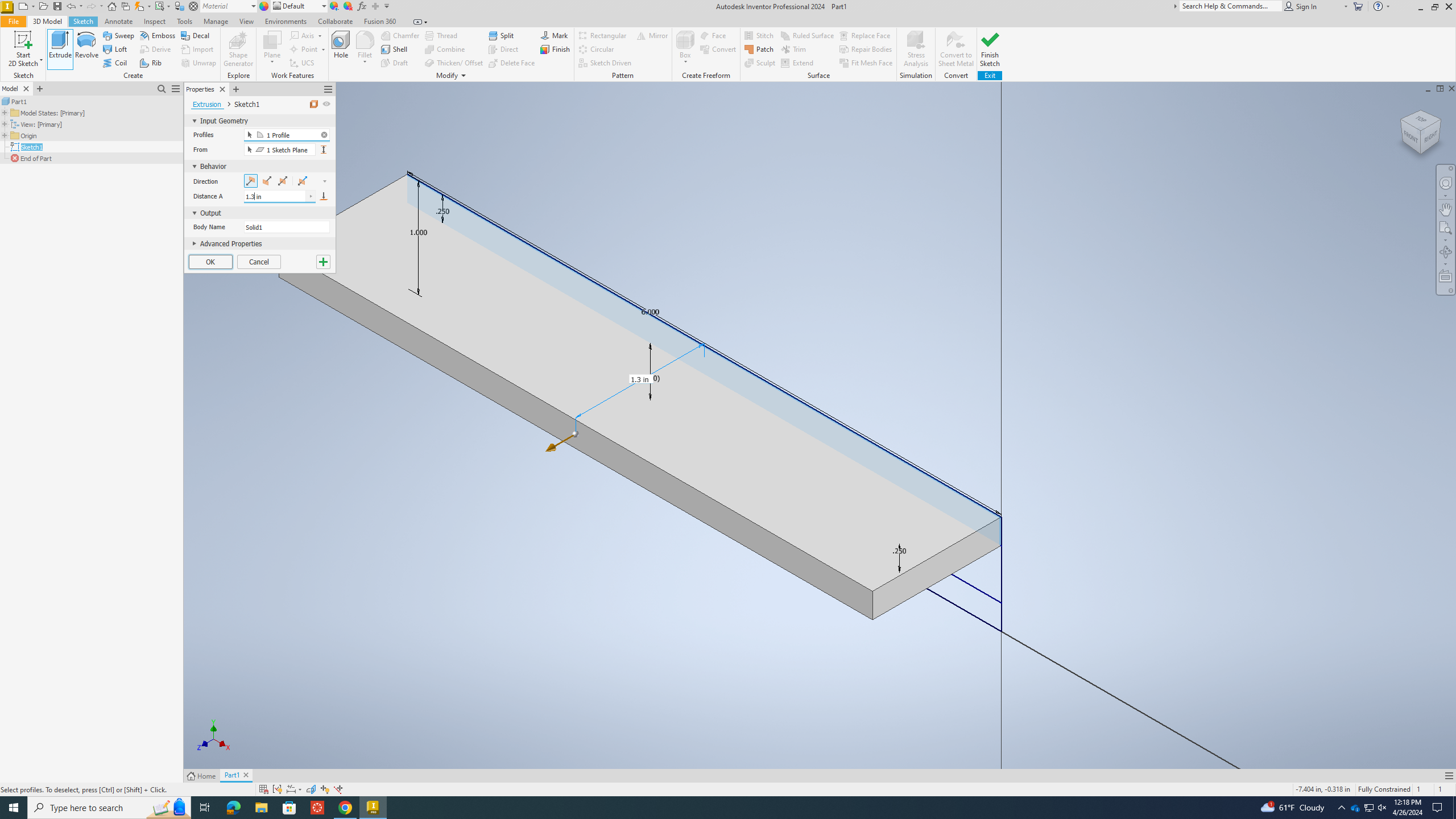Toggle sketch visibility eye icon

pos(326,104)
